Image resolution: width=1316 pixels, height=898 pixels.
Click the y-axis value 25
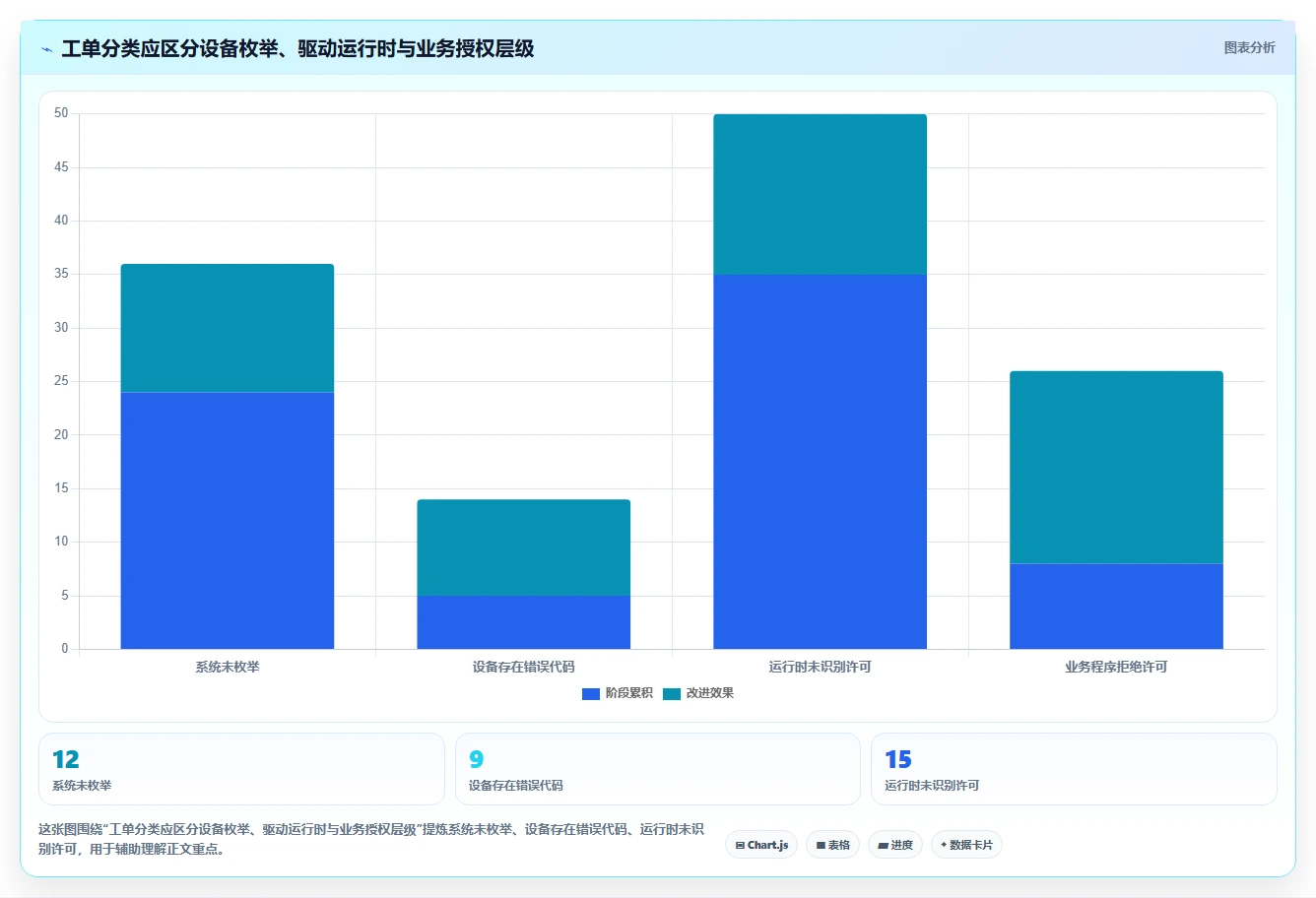pos(62,381)
